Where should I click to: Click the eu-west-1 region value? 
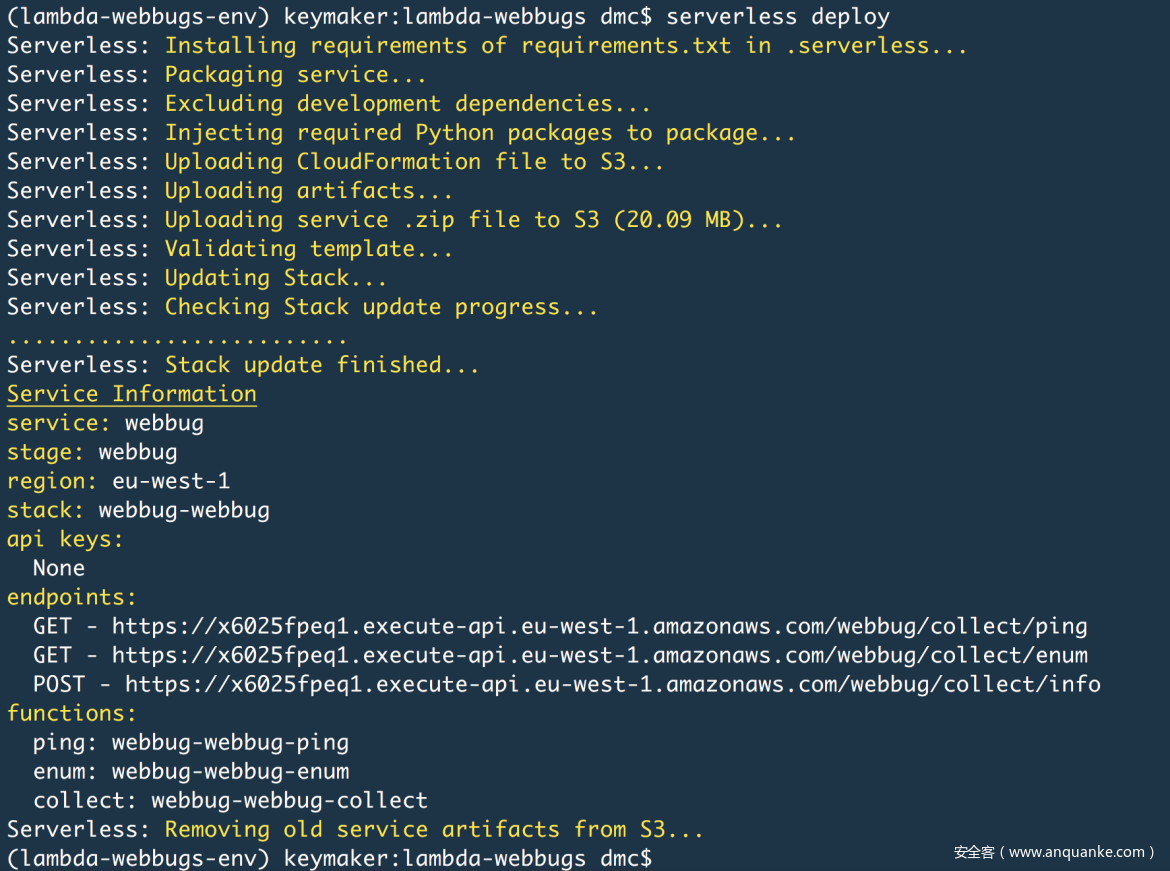(171, 481)
